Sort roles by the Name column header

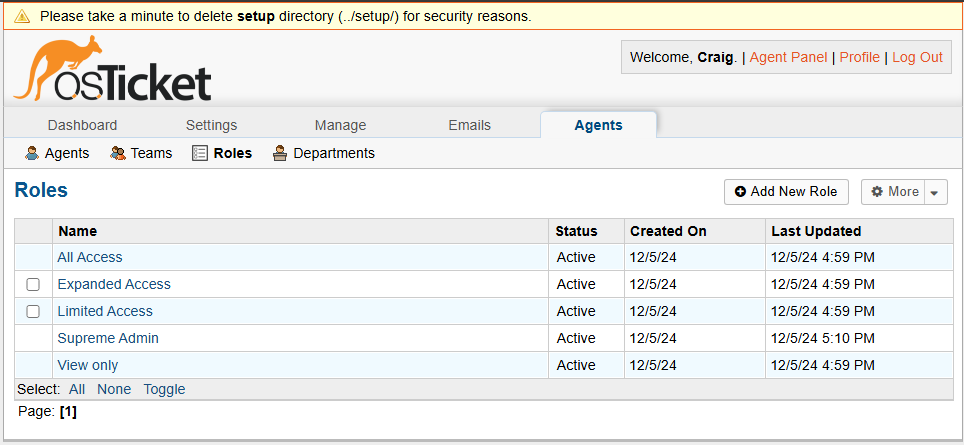point(78,231)
